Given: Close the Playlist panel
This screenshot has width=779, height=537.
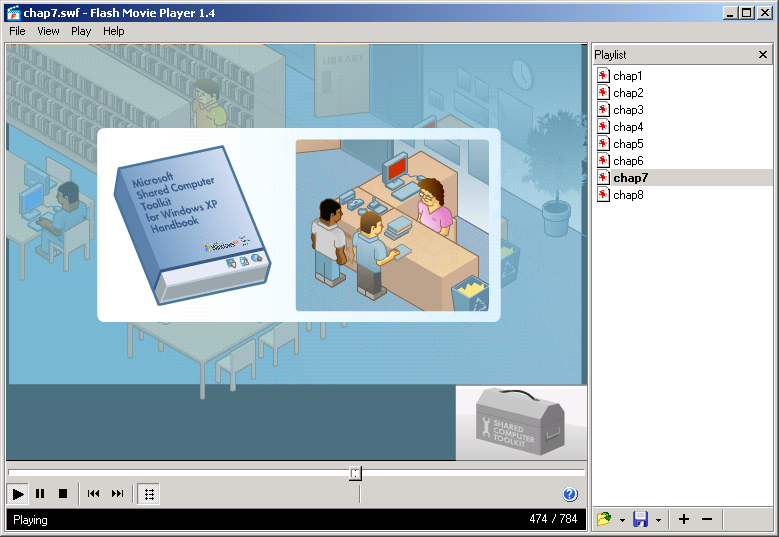Looking at the screenshot, I should (763, 55).
